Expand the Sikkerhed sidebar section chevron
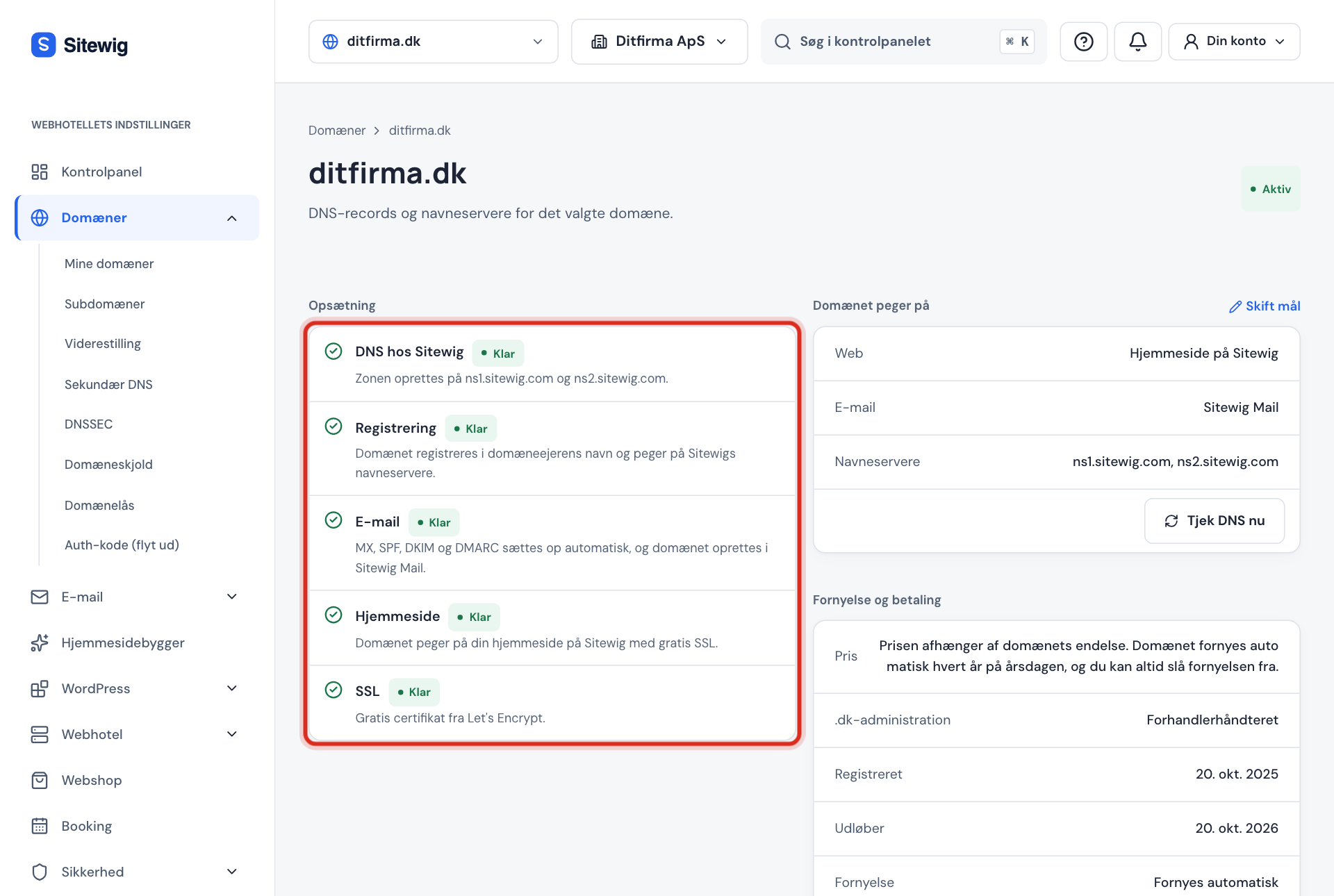Image resolution: width=1334 pixels, height=896 pixels. point(232,872)
